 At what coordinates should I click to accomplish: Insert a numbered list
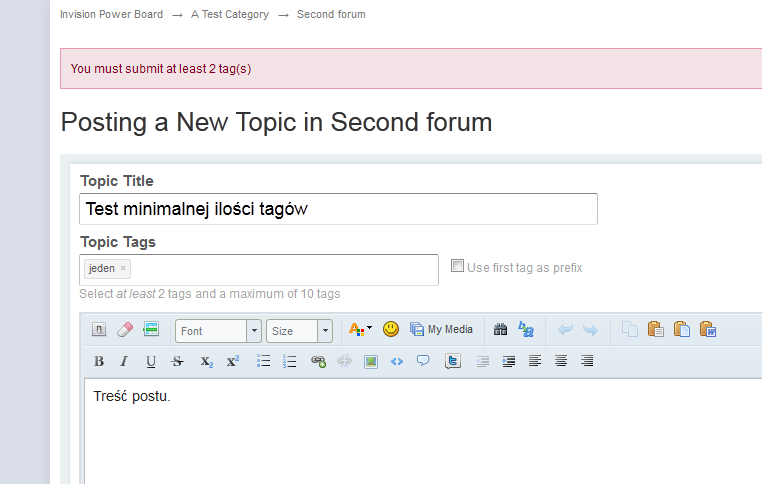coord(290,361)
